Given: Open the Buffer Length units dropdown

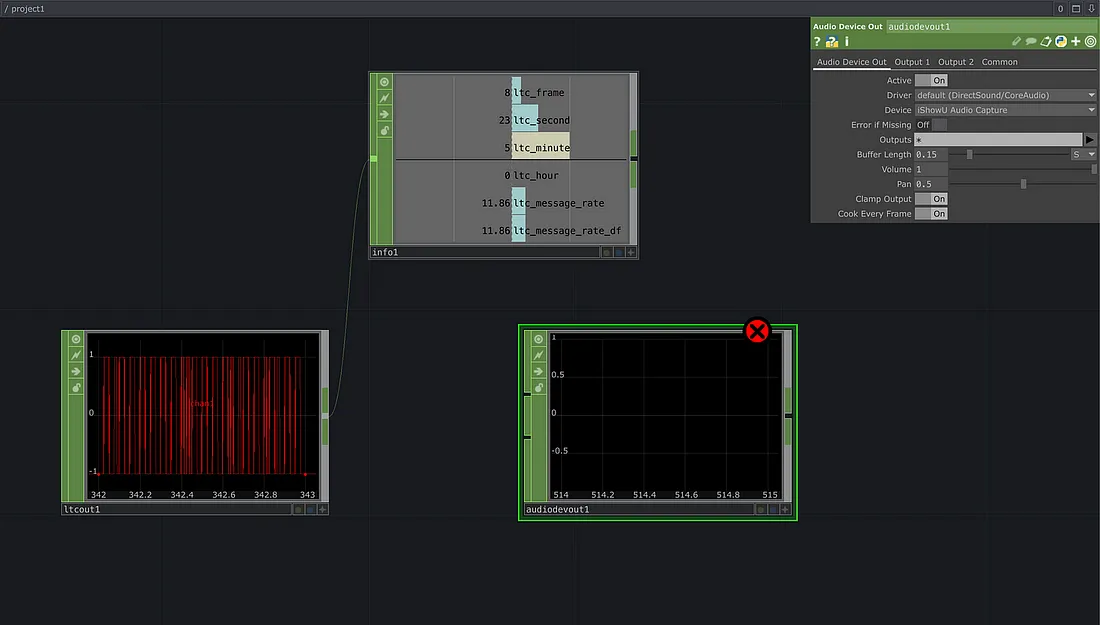Looking at the screenshot, I should pyautogui.click(x=1083, y=155).
